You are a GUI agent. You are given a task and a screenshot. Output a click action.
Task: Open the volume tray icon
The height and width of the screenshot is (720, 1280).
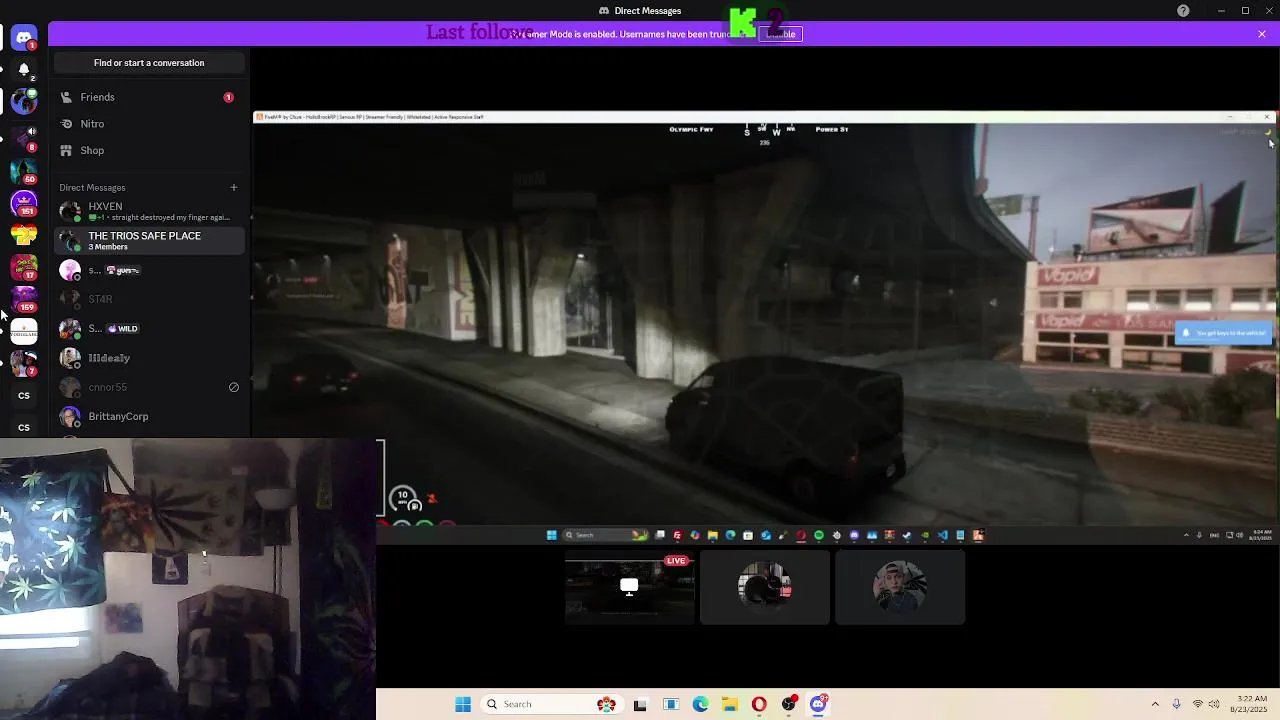tap(1215, 704)
